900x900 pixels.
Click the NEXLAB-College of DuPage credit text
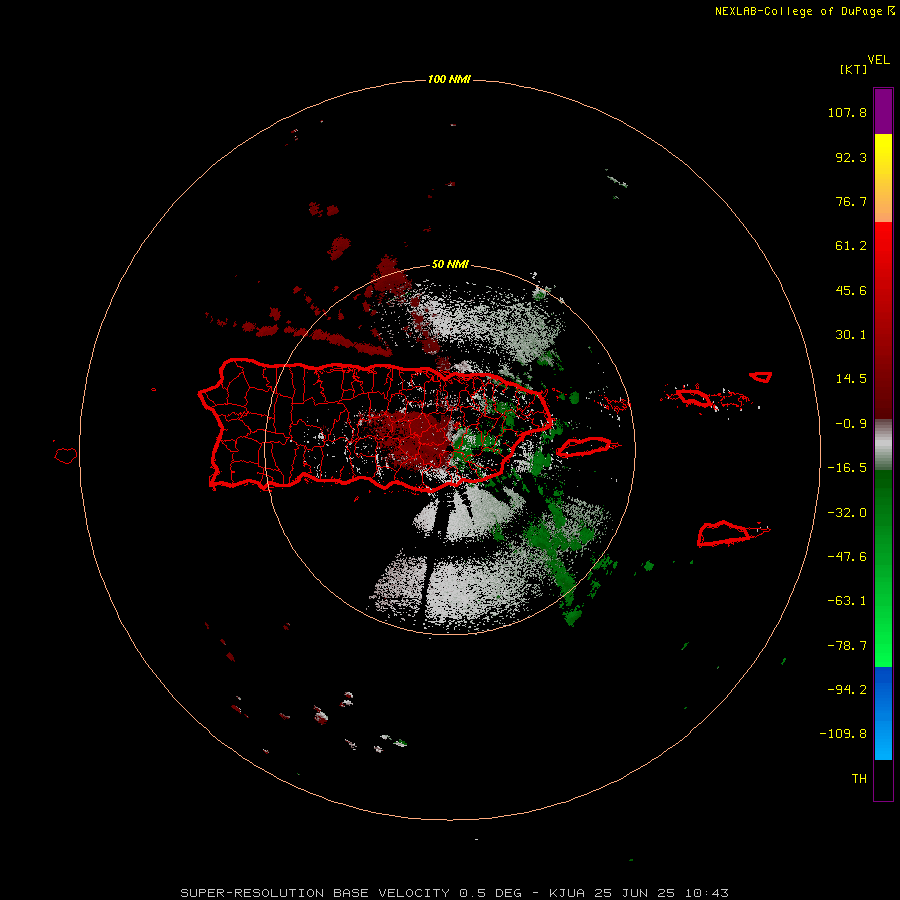[x=805, y=11]
